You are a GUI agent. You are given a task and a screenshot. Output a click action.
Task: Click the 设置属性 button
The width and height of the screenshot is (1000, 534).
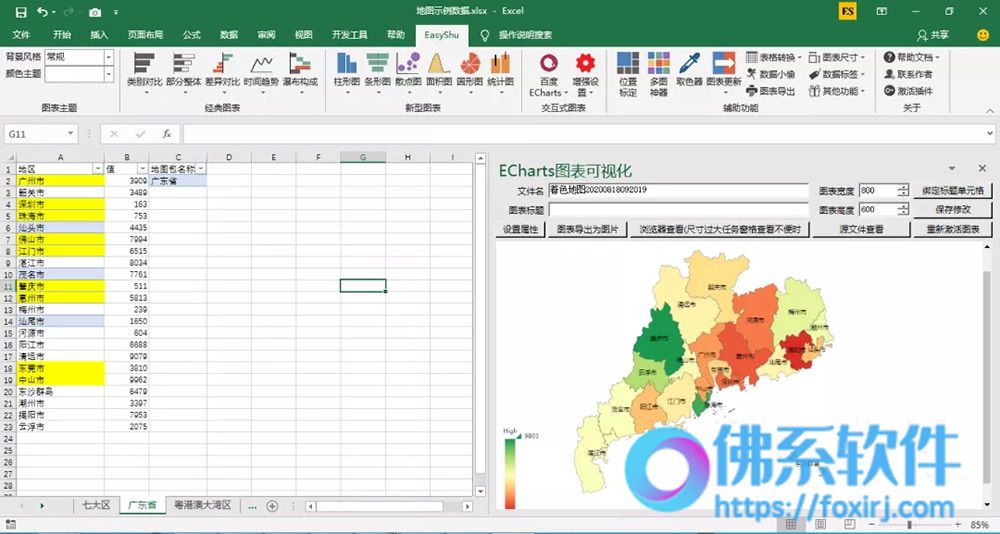(520, 230)
